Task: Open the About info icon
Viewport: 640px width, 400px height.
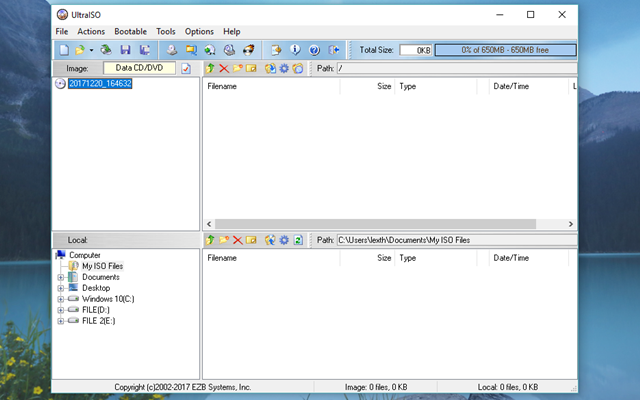Action: coord(295,50)
